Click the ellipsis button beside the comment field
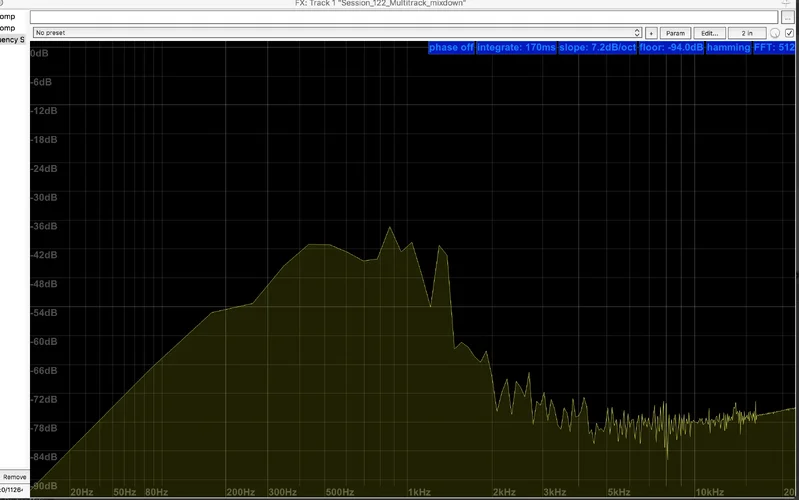Viewport: 799px width, 500px height. pyautogui.click(x=788, y=17)
